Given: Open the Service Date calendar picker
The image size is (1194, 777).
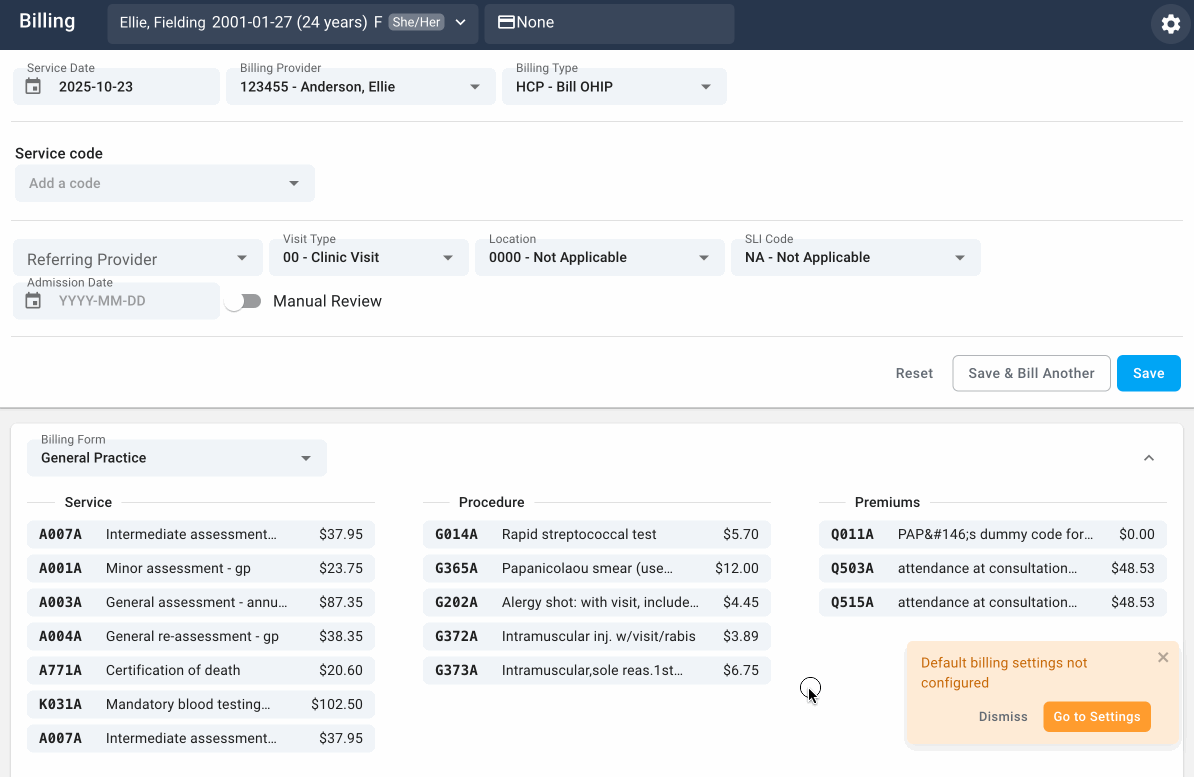Looking at the screenshot, I should click(x=34, y=86).
